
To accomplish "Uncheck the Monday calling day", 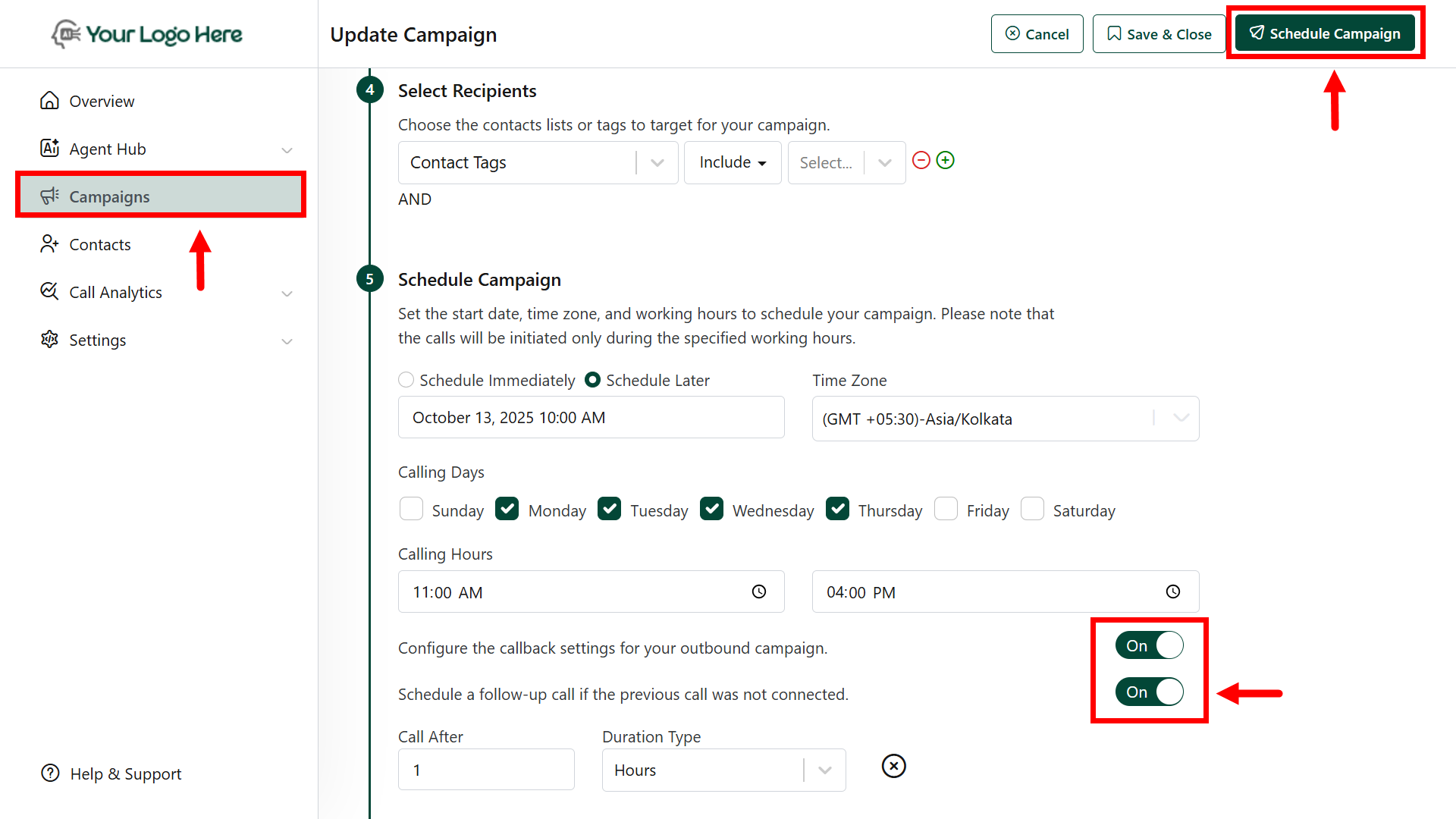I will click(x=507, y=509).
